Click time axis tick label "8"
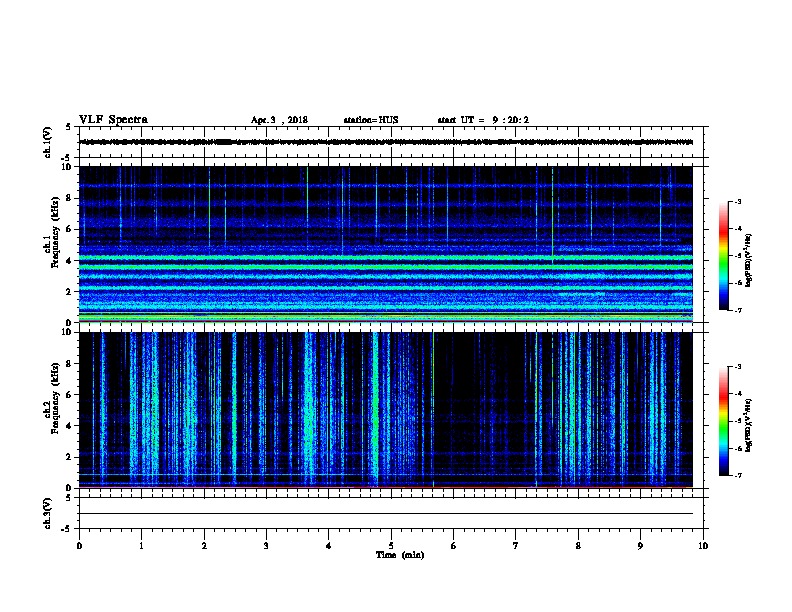 [578, 546]
